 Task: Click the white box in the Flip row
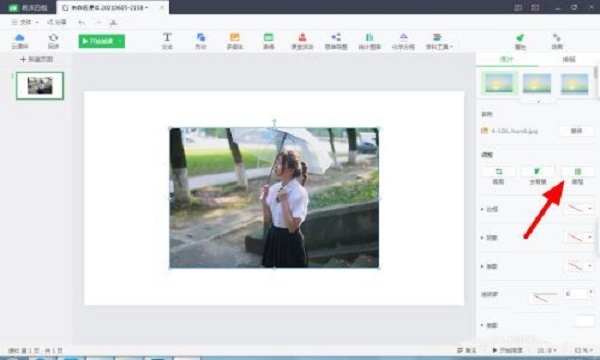585,321
